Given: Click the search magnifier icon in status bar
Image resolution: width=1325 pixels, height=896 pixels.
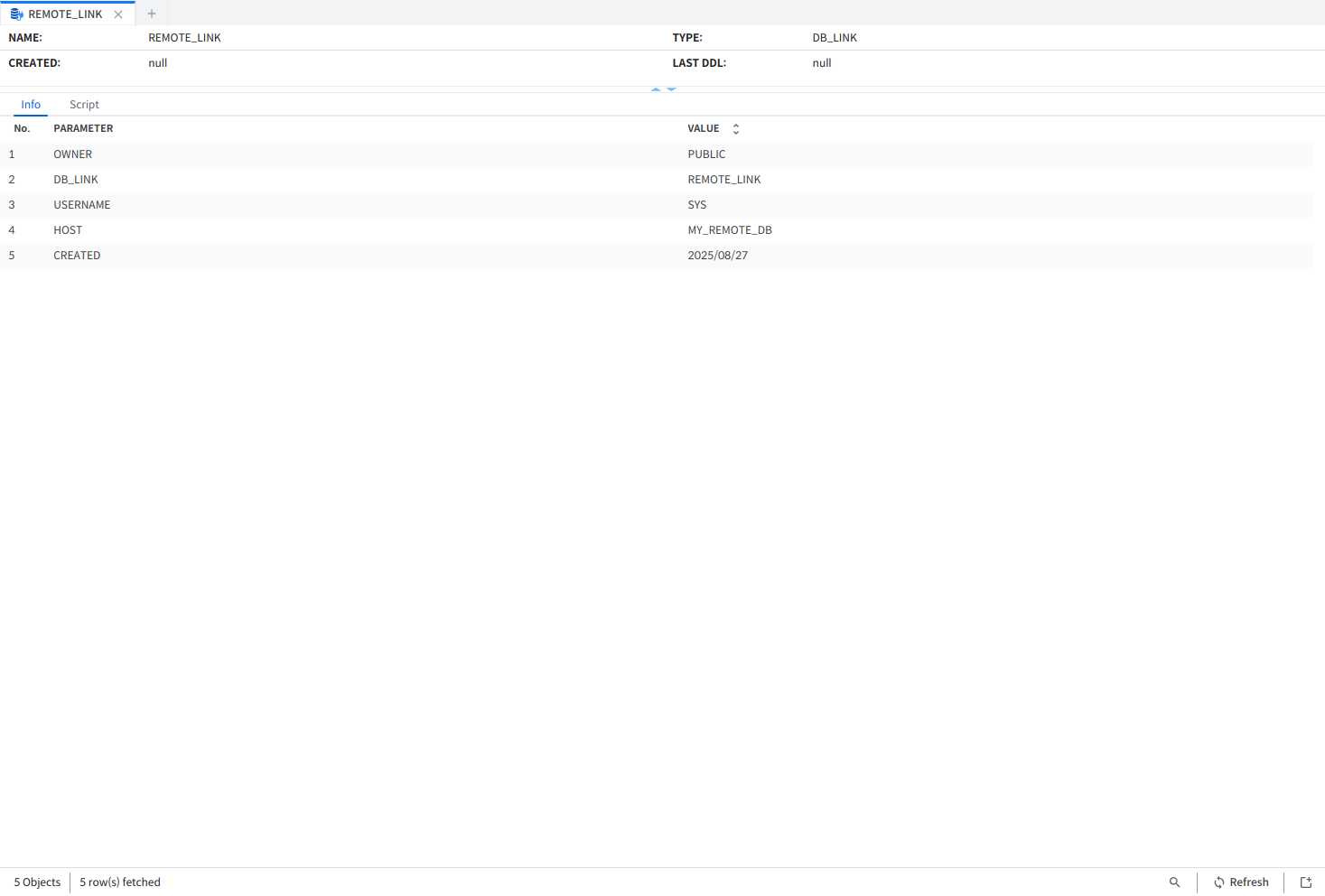Looking at the screenshot, I should [x=1174, y=882].
